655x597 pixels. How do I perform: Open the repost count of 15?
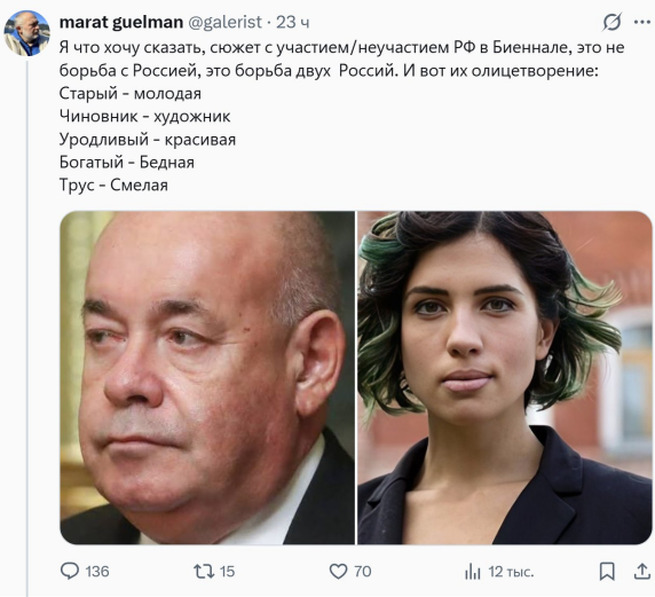coord(227,572)
